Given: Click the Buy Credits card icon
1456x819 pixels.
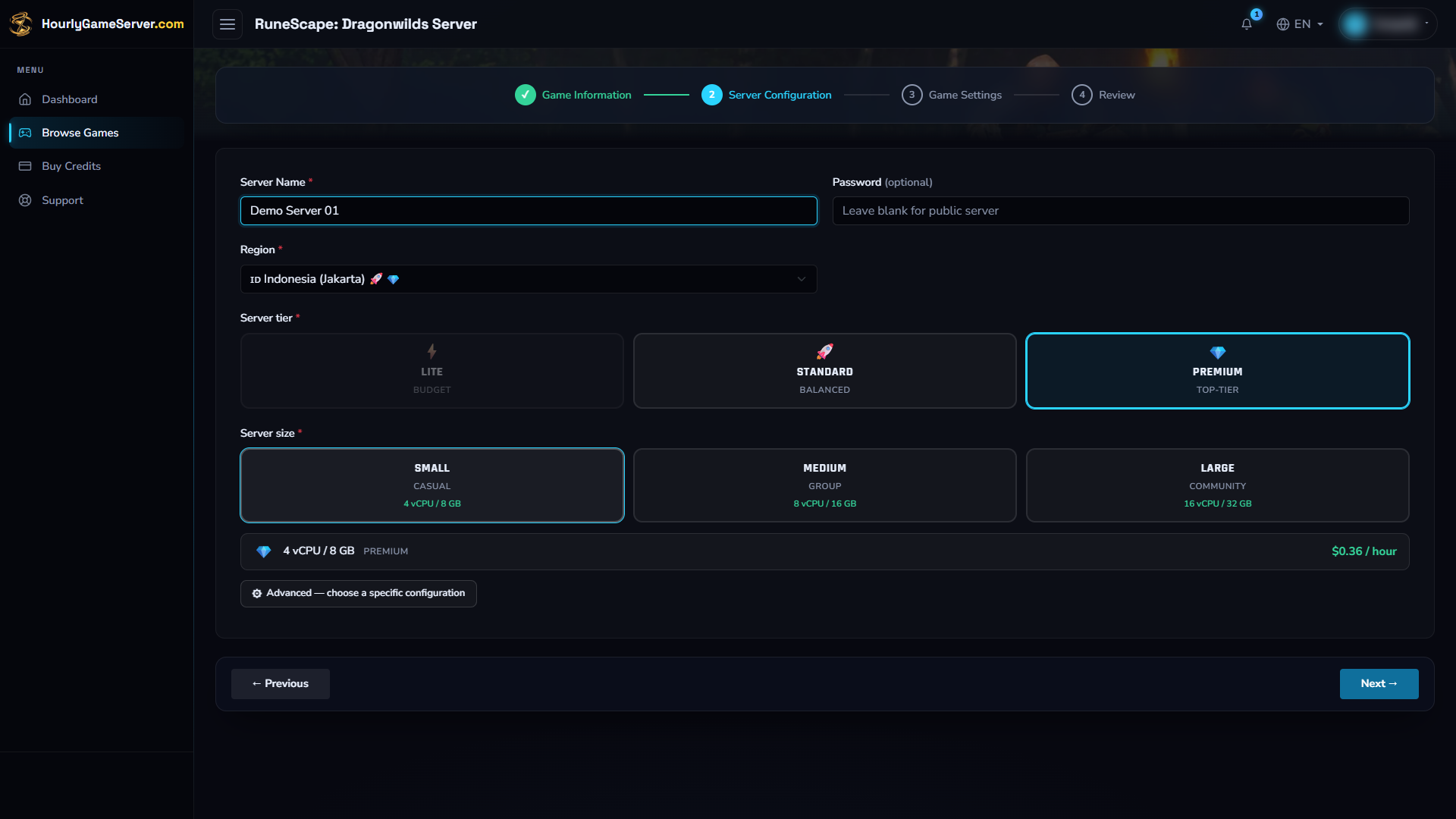Looking at the screenshot, I should (x=25, y=166).
